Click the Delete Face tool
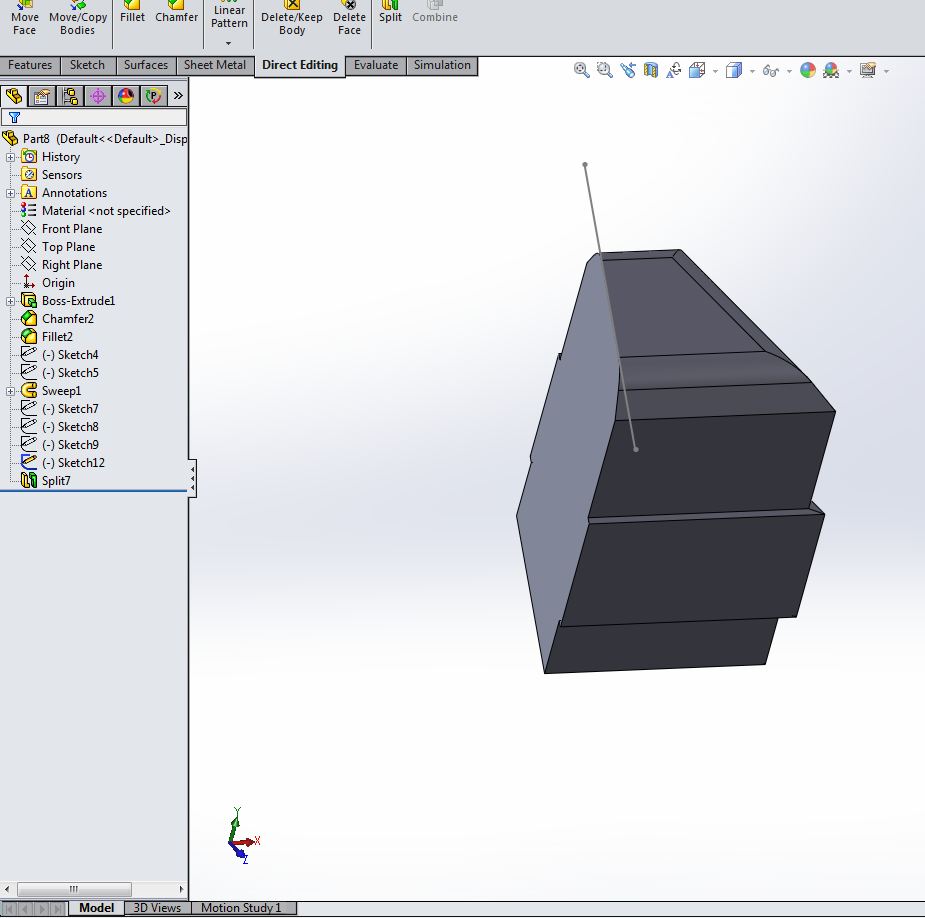The height and width of the screenshot is (918, 925). coord(349,18)
